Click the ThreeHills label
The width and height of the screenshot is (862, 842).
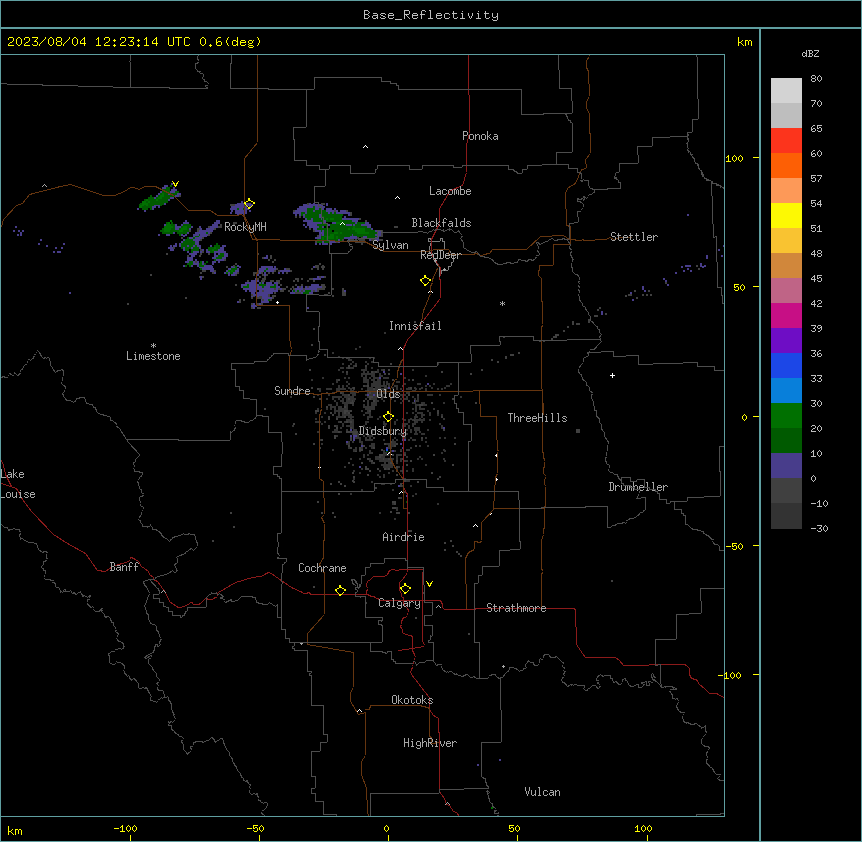(537, 418)
